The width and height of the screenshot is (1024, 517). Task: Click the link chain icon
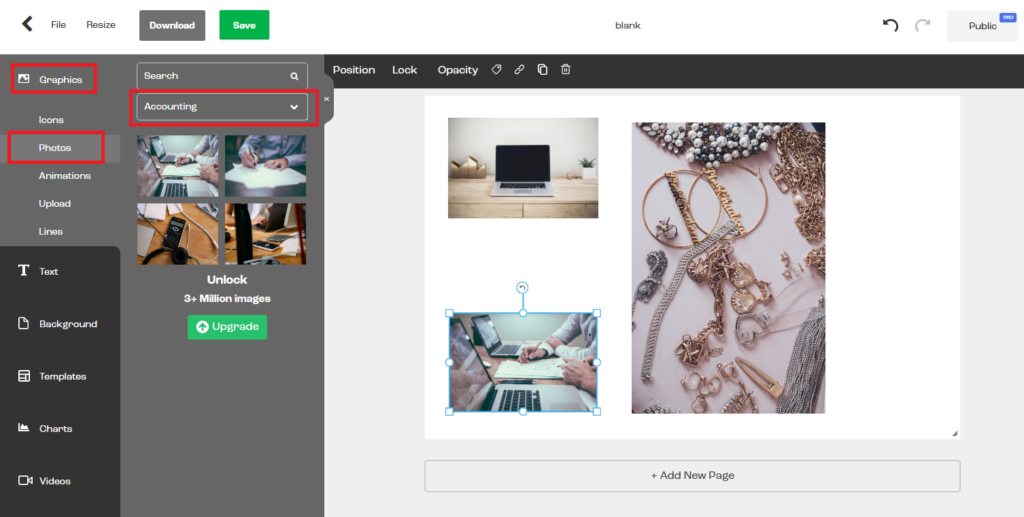(519, 69)
